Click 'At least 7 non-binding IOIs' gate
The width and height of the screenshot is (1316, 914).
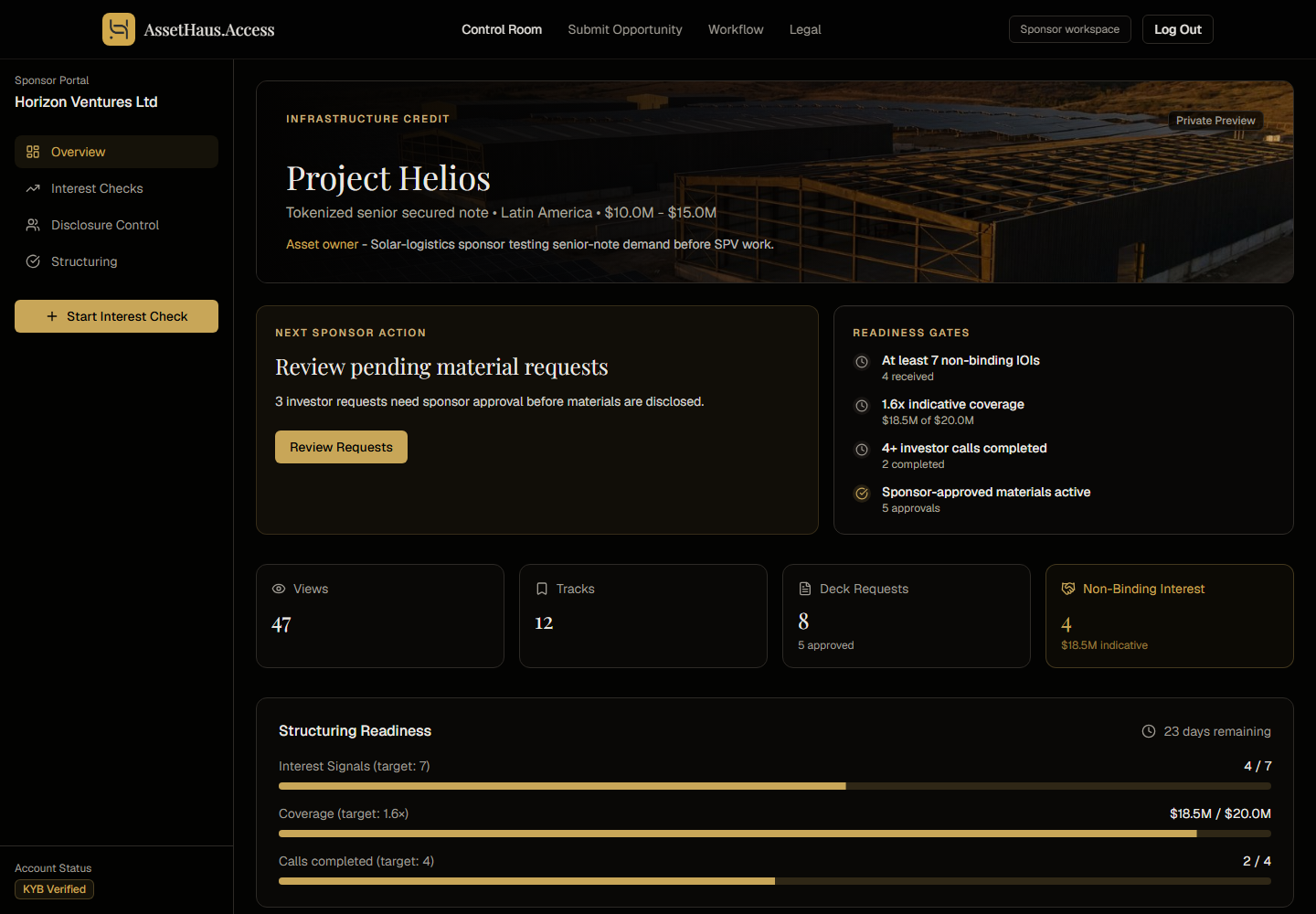click(960, 360)
